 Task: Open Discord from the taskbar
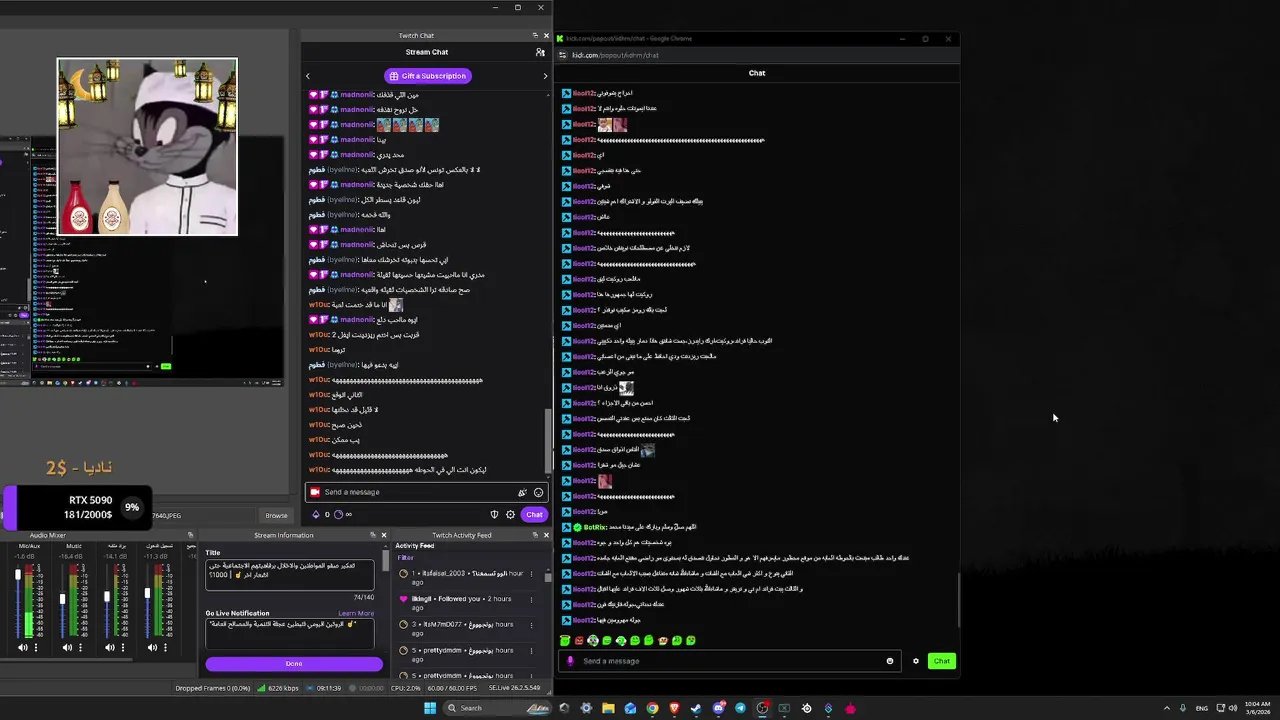click(718, 708)
